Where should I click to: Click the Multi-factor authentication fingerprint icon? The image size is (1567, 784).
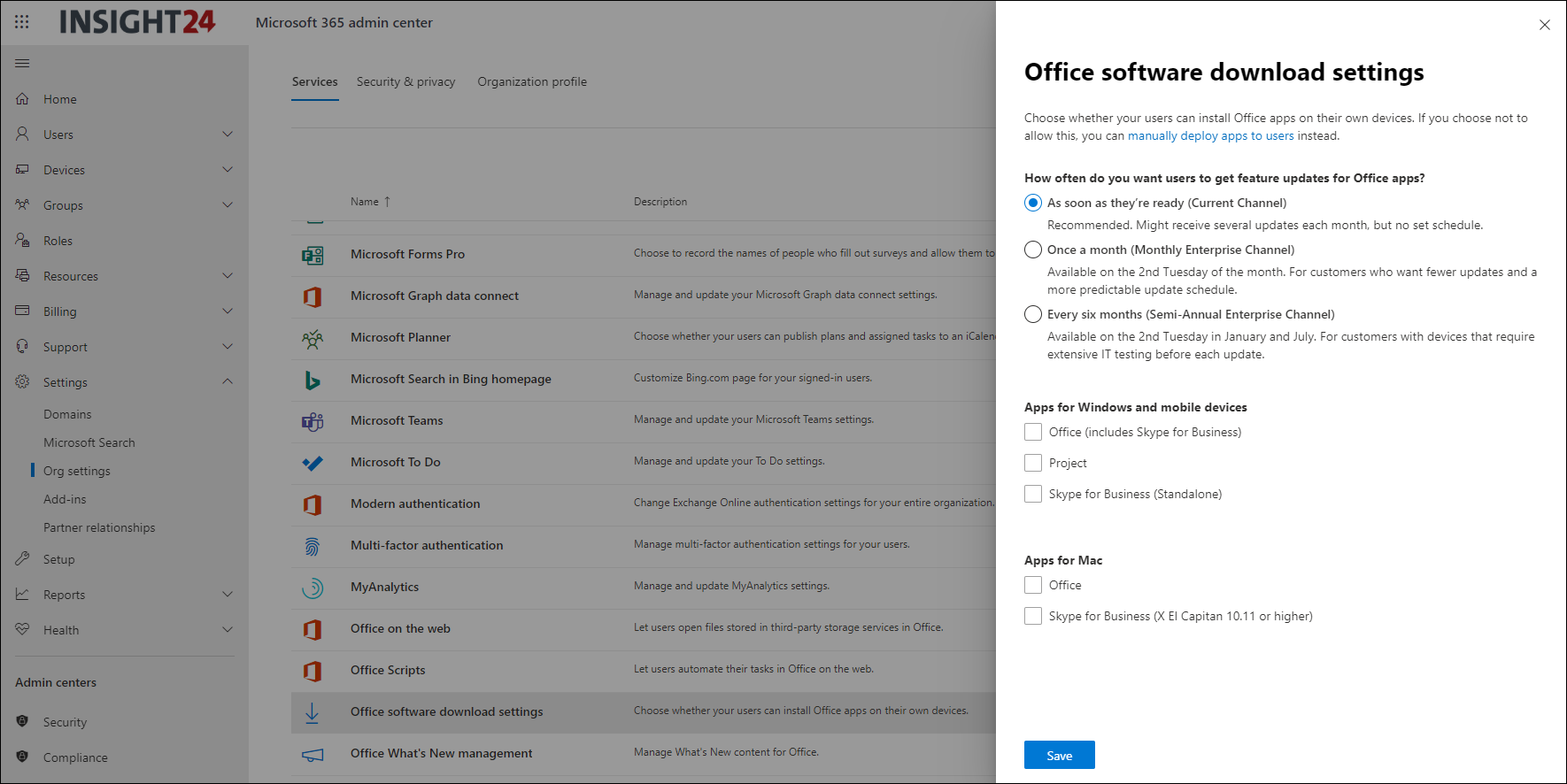click(x=313, y=546)
